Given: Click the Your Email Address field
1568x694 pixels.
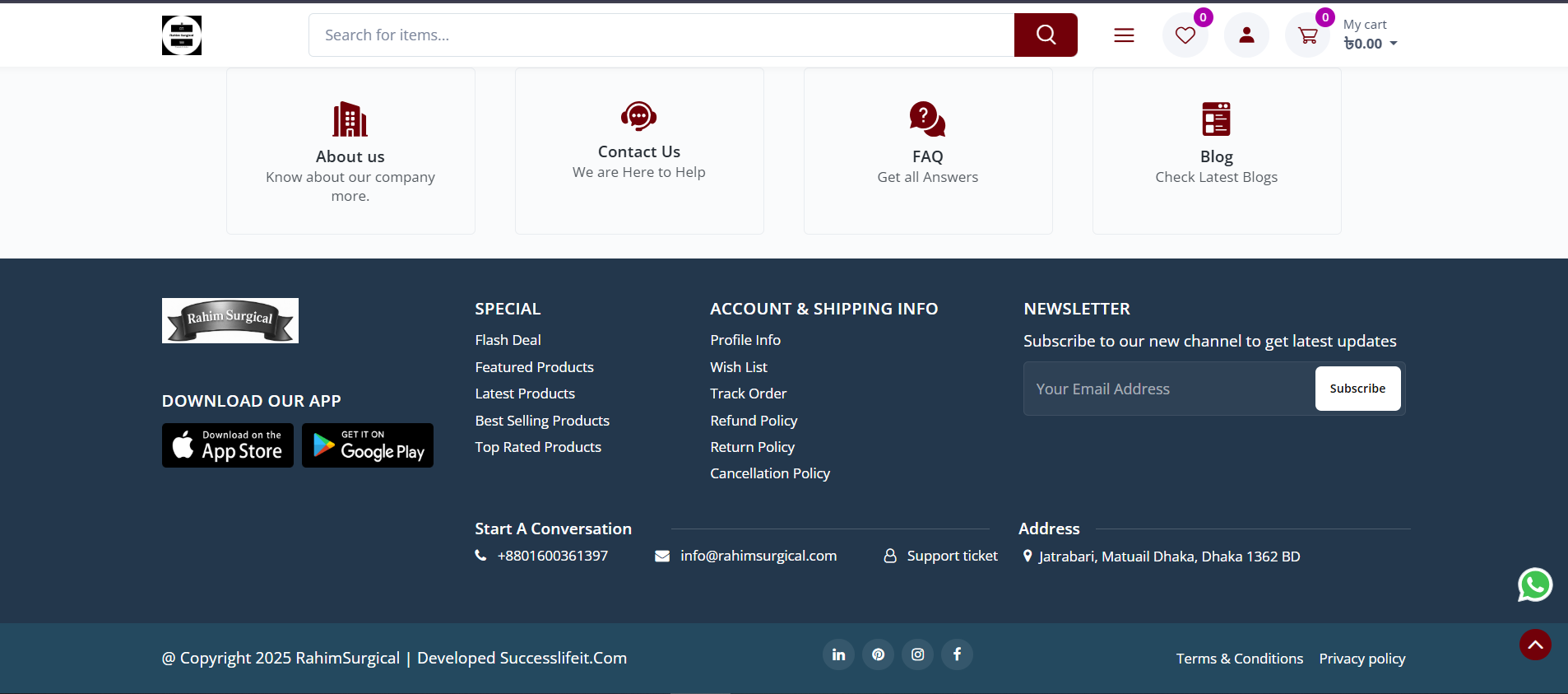Looking at the screenshot, I should click(x=1168, y=389).
